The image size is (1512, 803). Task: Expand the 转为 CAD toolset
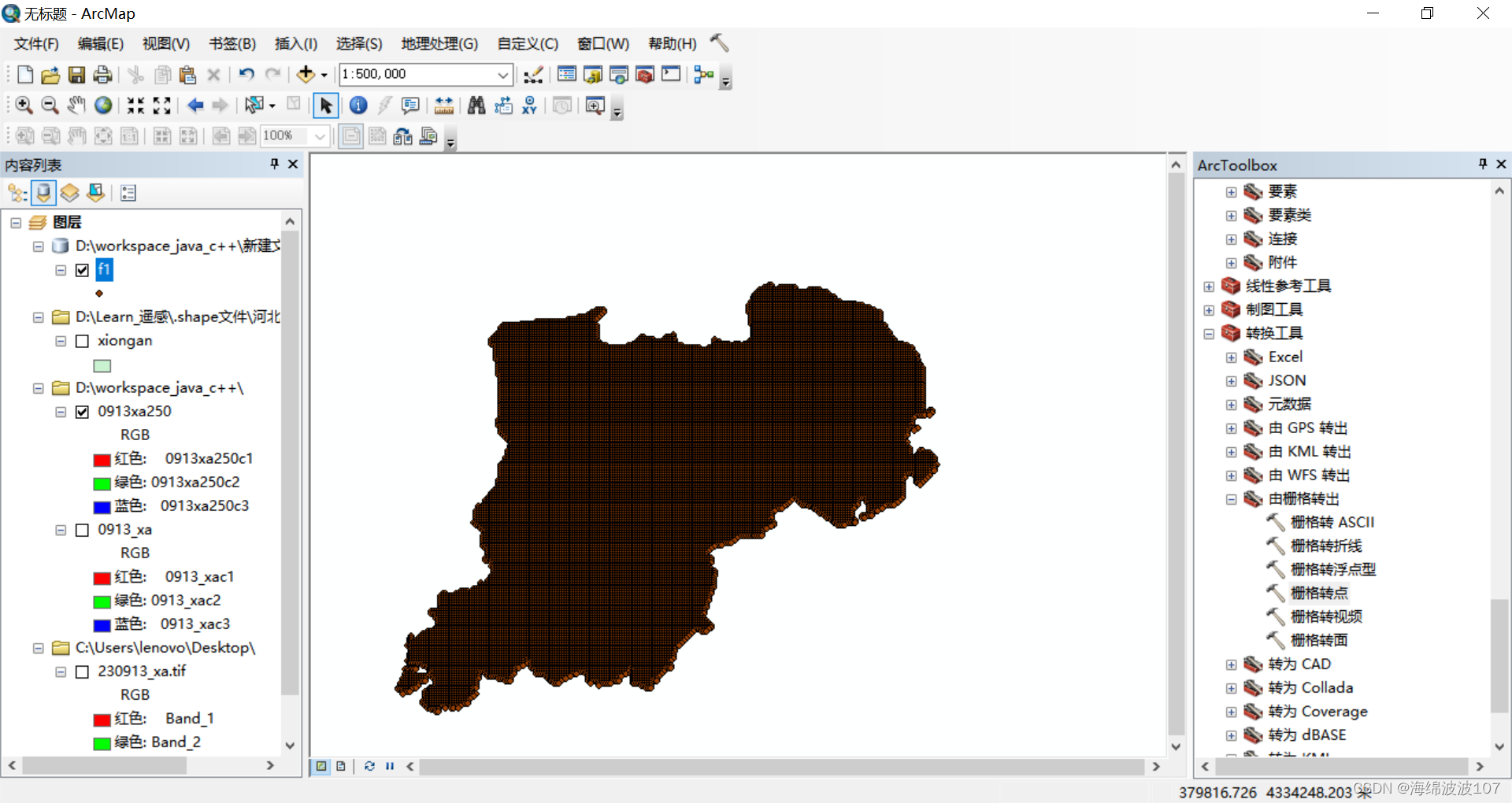(x=1232, y=664)
